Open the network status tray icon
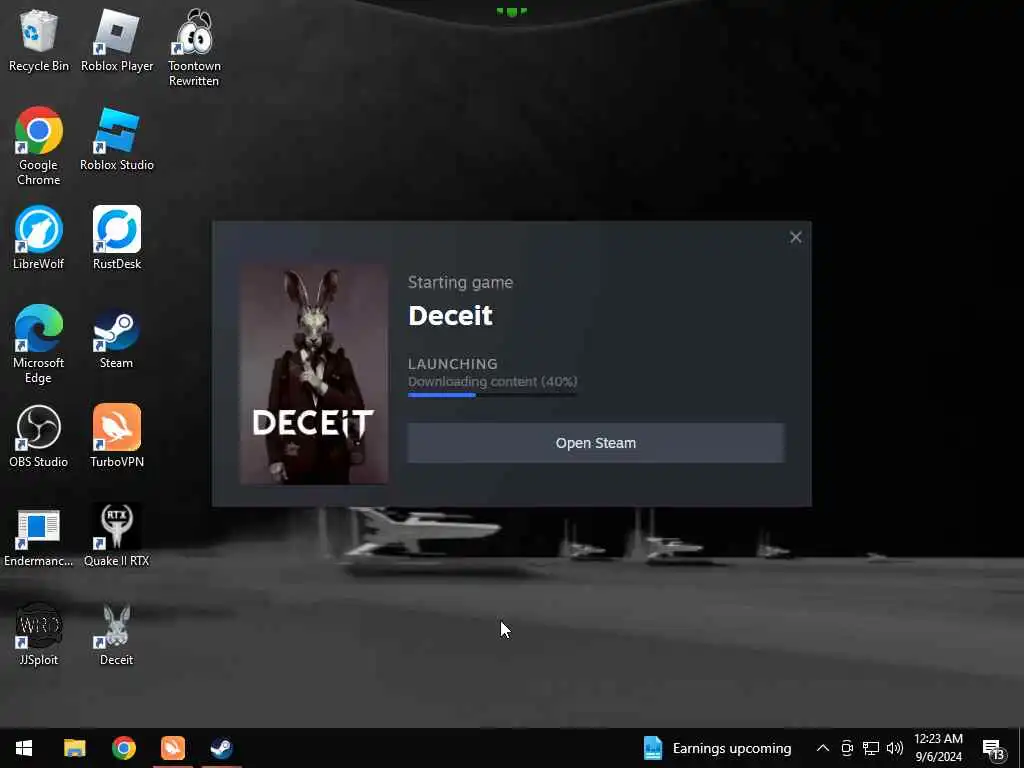1024x768 pixels. click(x=871, y=748)
